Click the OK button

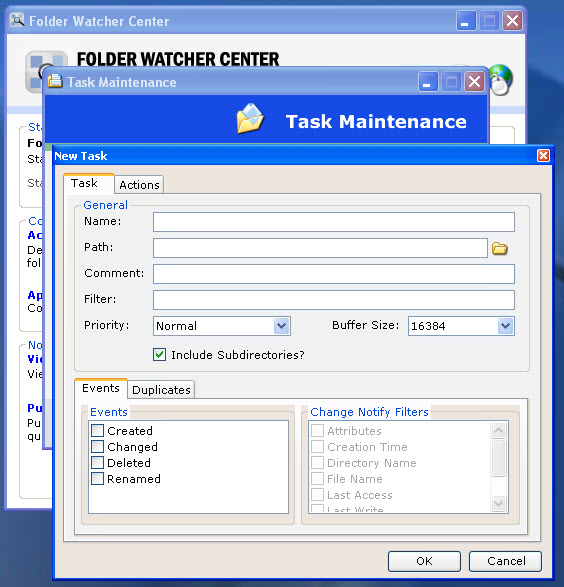click(x=424, y=561)
